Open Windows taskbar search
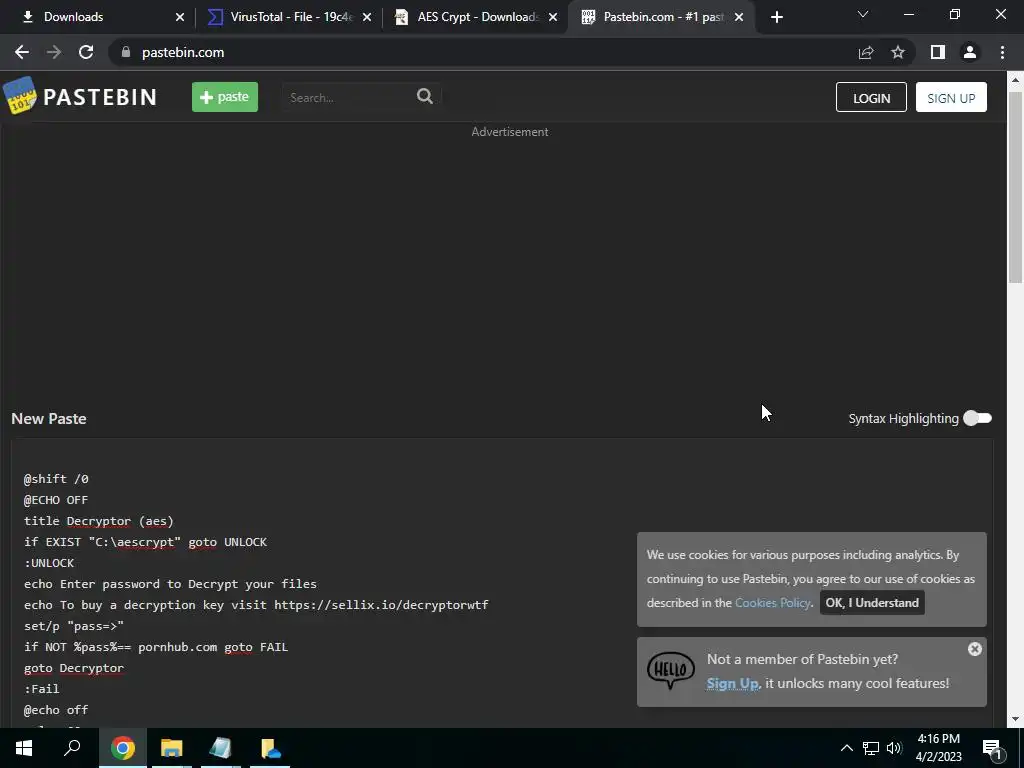 (72, 748)
